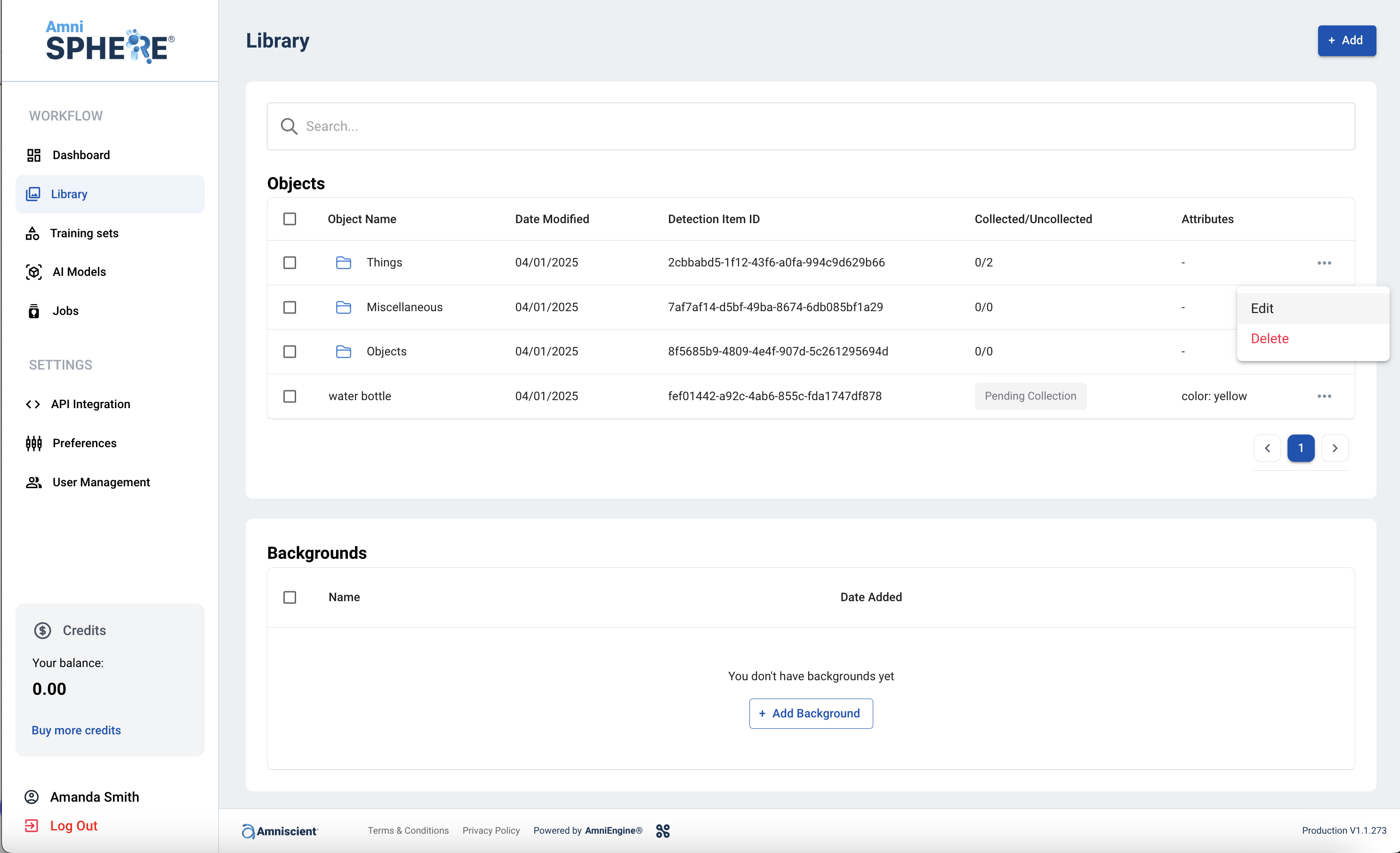Click the Add Background button
Viewport: 1400px width, 853px height.
click(x=810, y=713)
